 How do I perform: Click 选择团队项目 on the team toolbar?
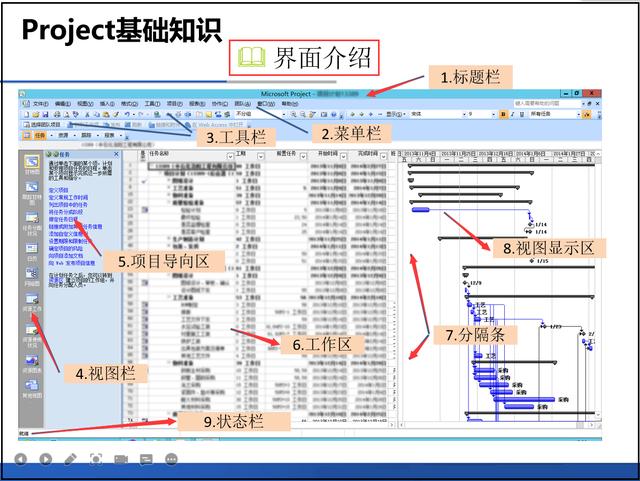42,125
